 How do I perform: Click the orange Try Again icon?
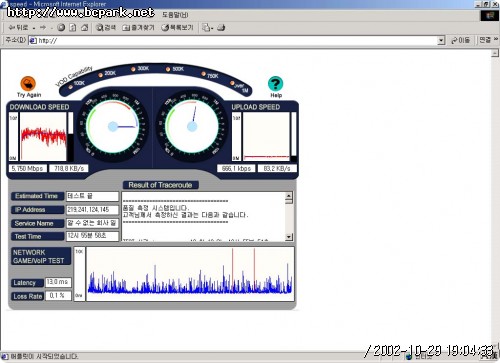coord(28,84)
